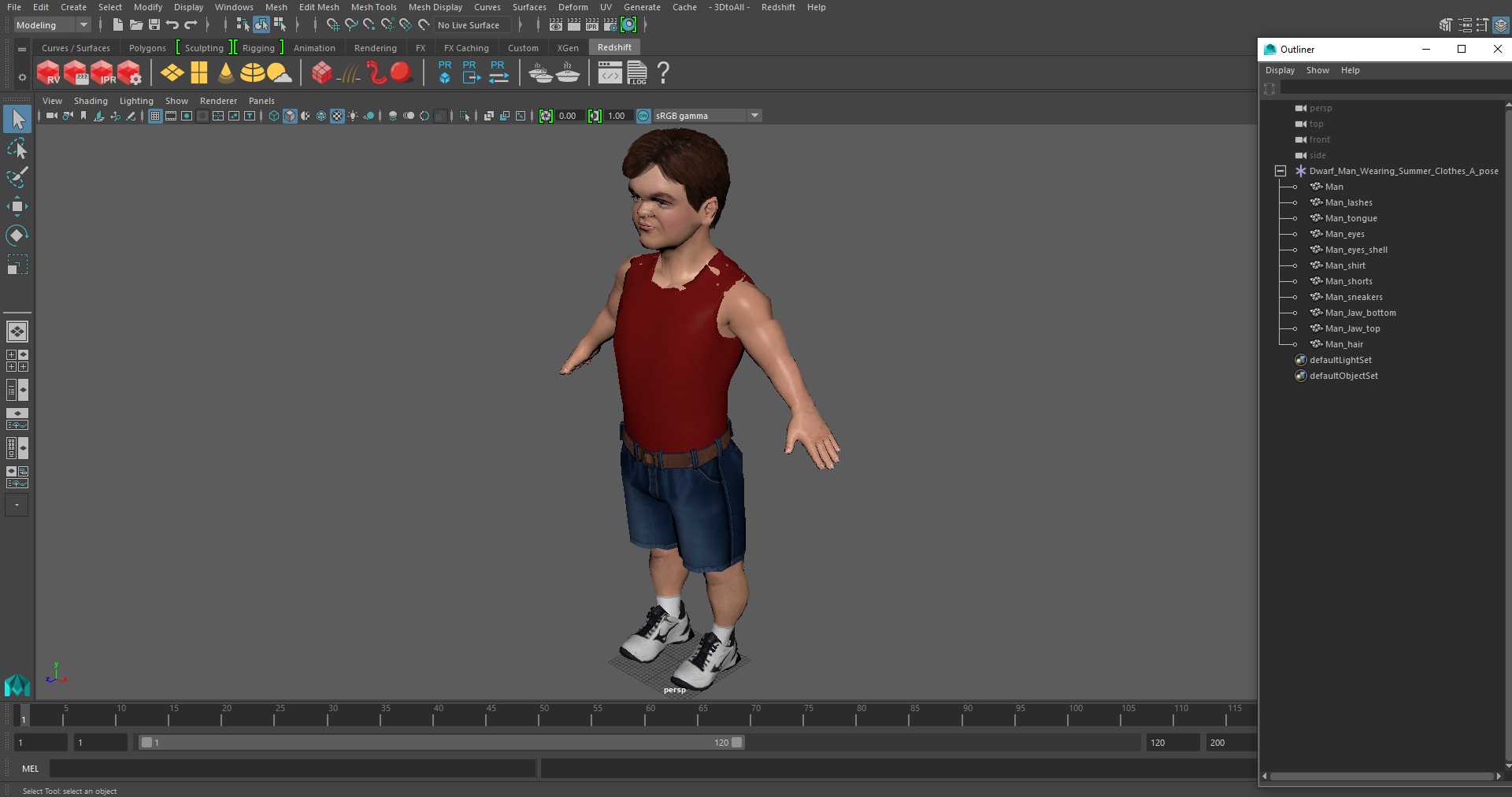Screen dimensions: 1512x797
Task: Save scene with floppy disk icon
Action: click(x=154, y=25)
